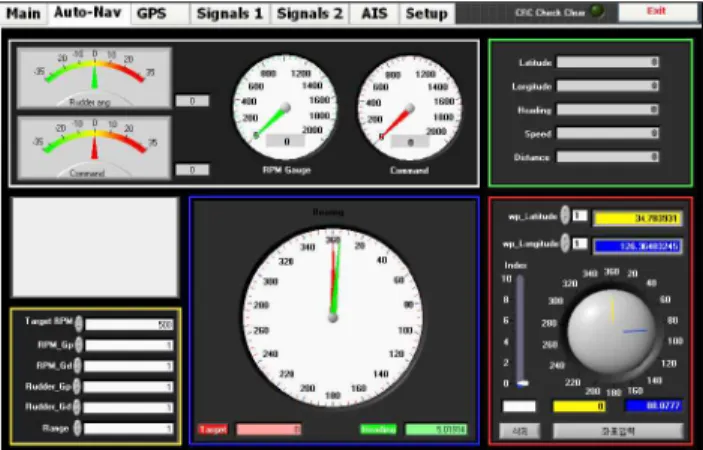Click the blue field showing 88.0277
Image resolution: width=703 pixels, height=450 pixels.
click(654, 406)
